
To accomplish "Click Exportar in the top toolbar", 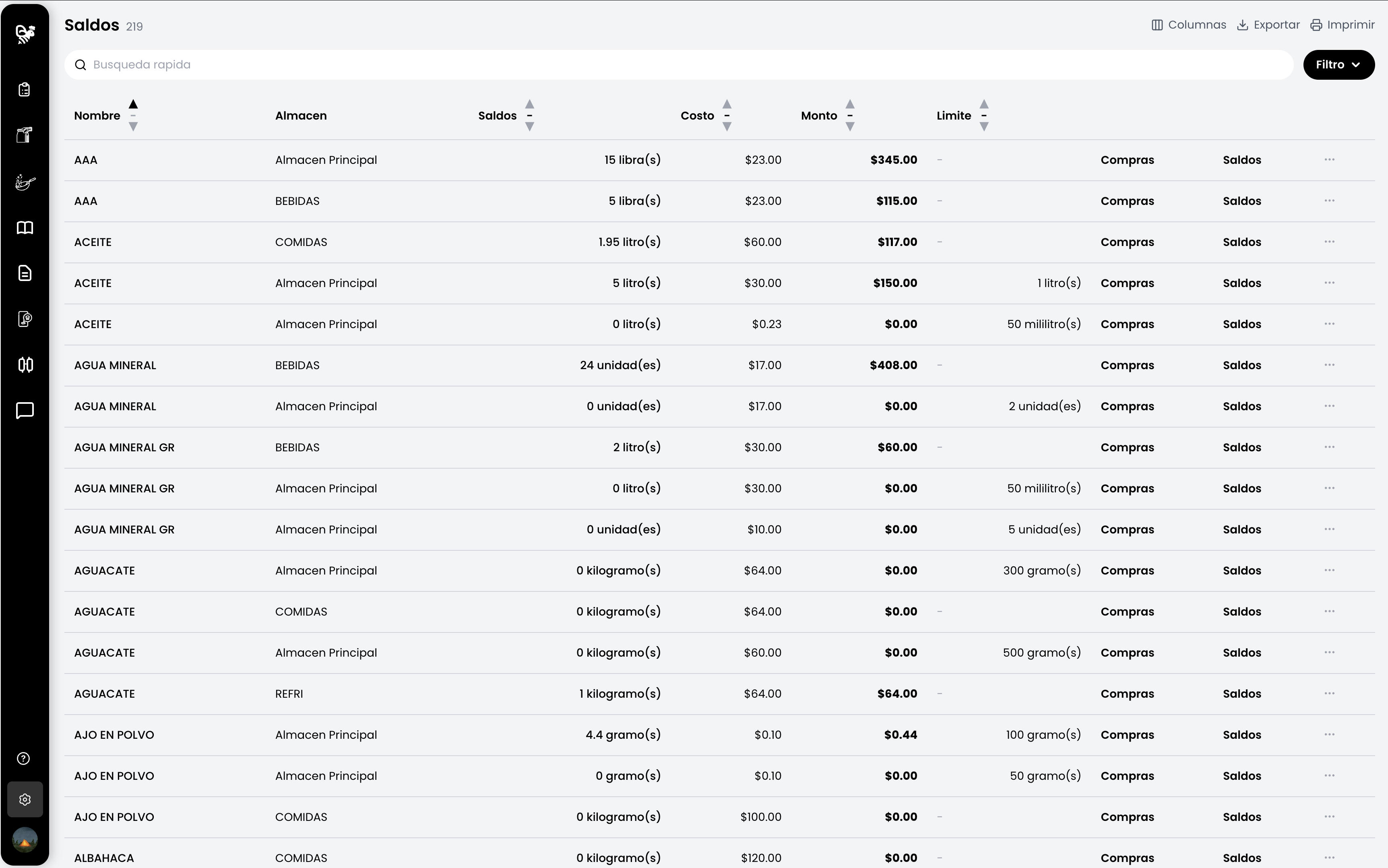I will [x=1268, y=25].
